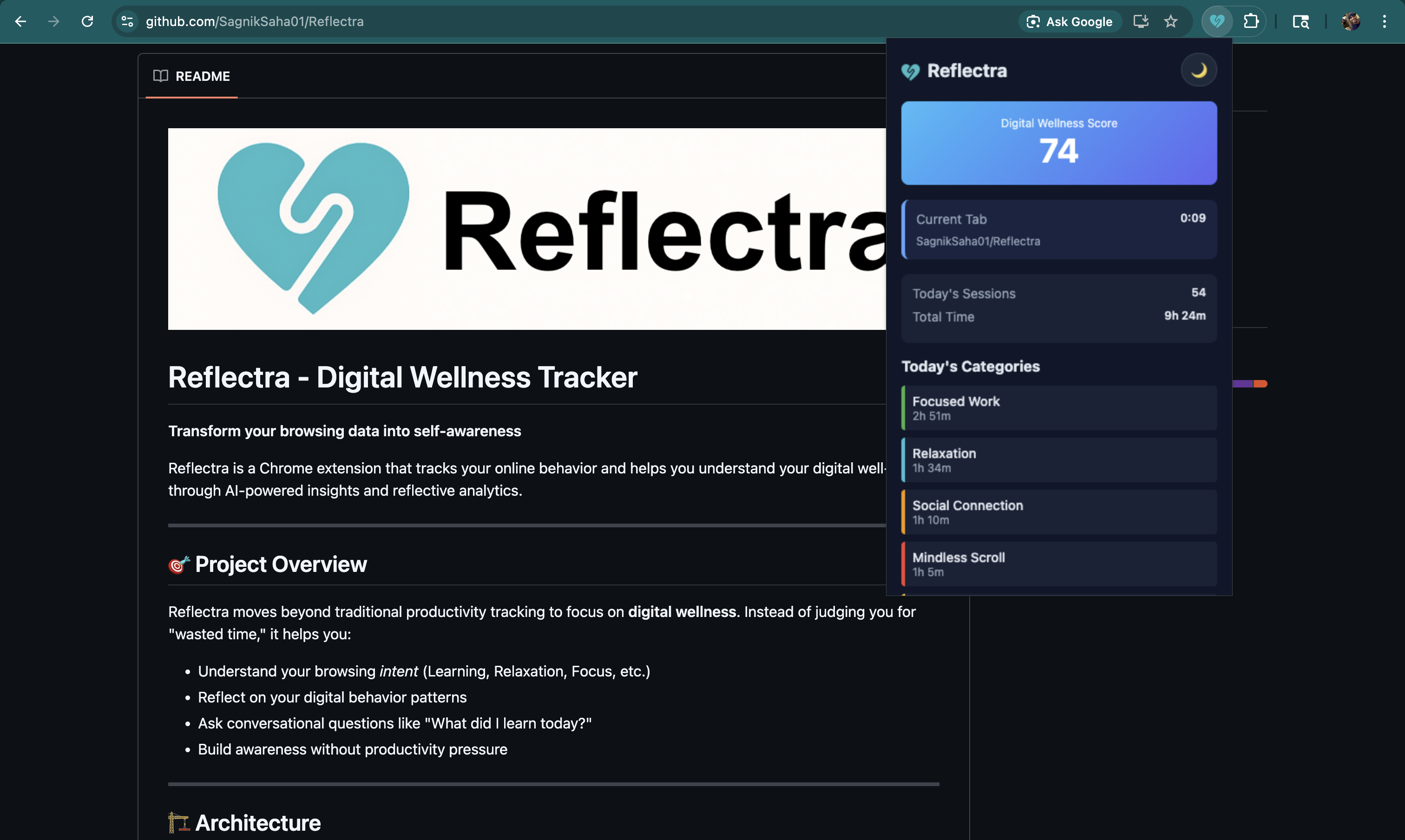Open the Extensions puzzle icon
Screen dimensions: 1405x840
tap(1251, 21)
